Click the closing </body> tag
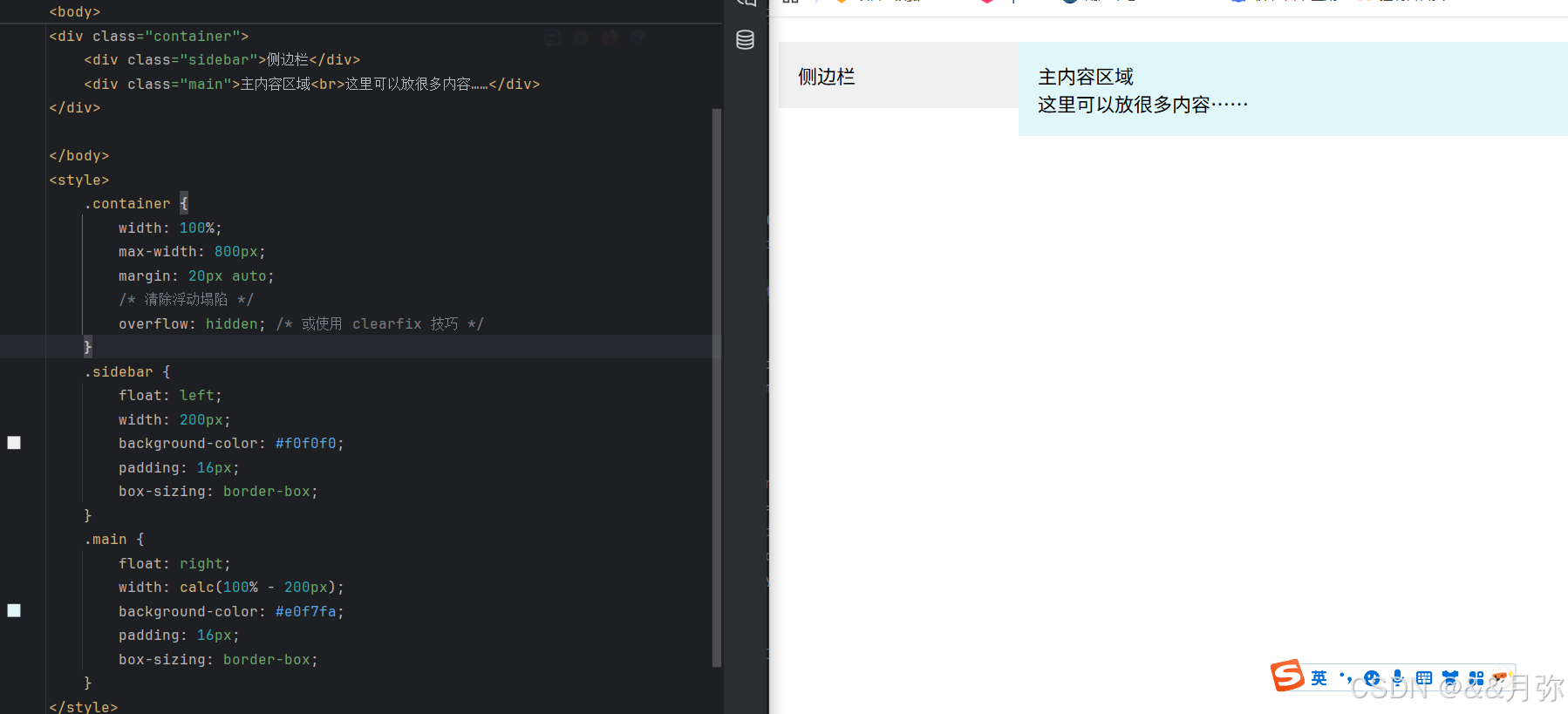 point(79,156)
